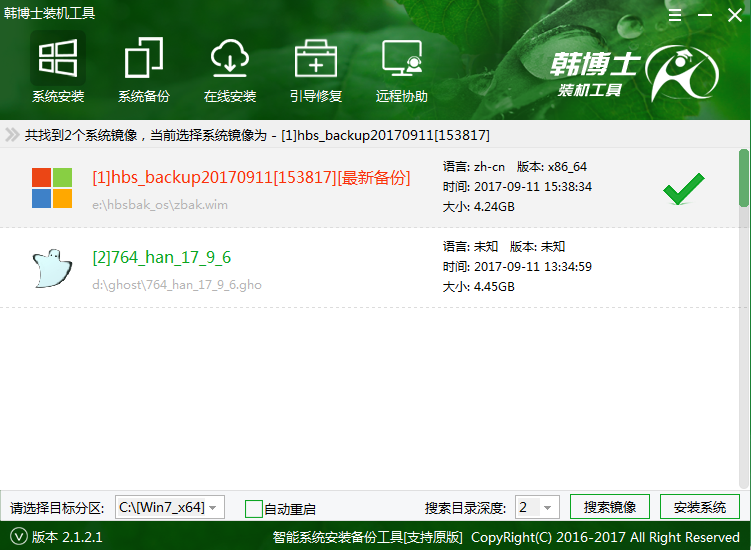The height and width of the screenshot is (550, 751).
Task: Select the [2]764_han_17_9_6 image entry
Action: point(162,258)
